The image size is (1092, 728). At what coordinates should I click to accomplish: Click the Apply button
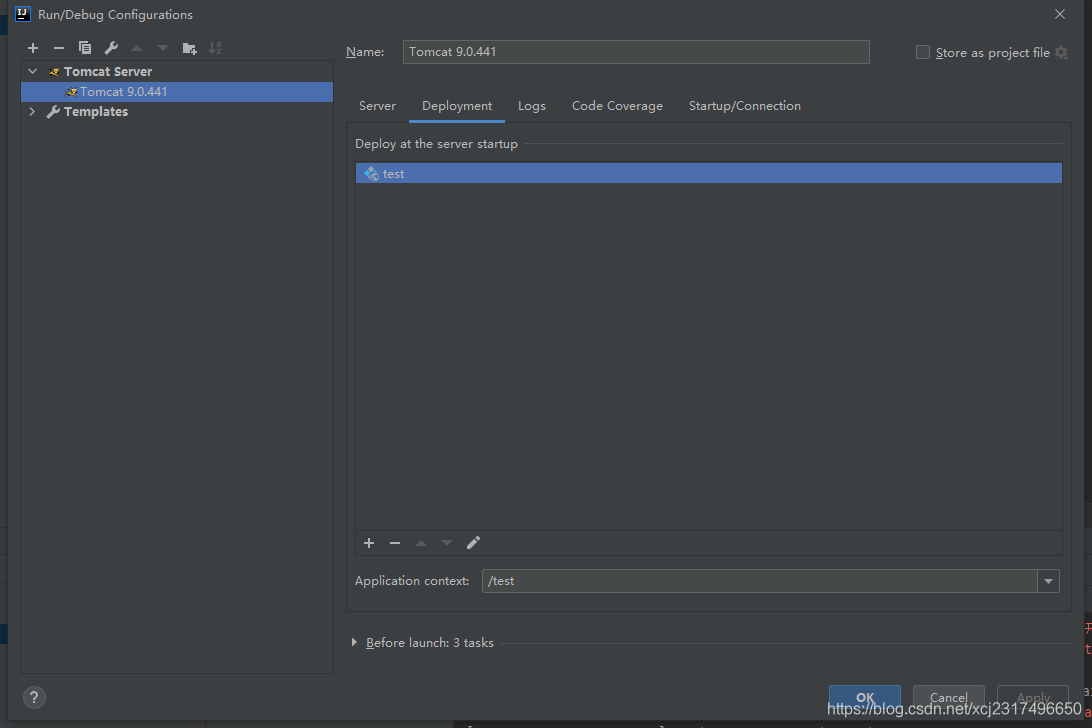point(1033,697)
